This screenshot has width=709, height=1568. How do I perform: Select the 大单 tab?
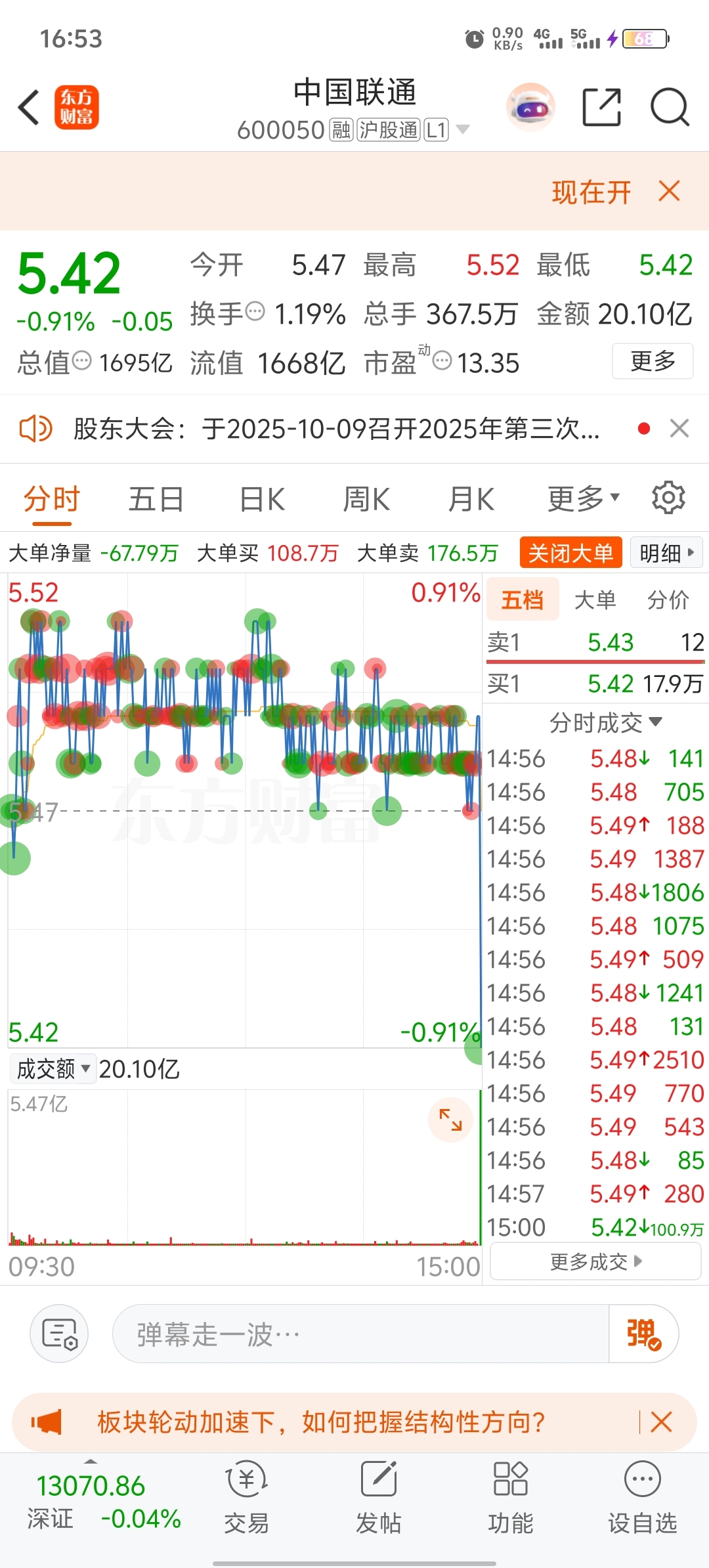click(x=595, y=599)
